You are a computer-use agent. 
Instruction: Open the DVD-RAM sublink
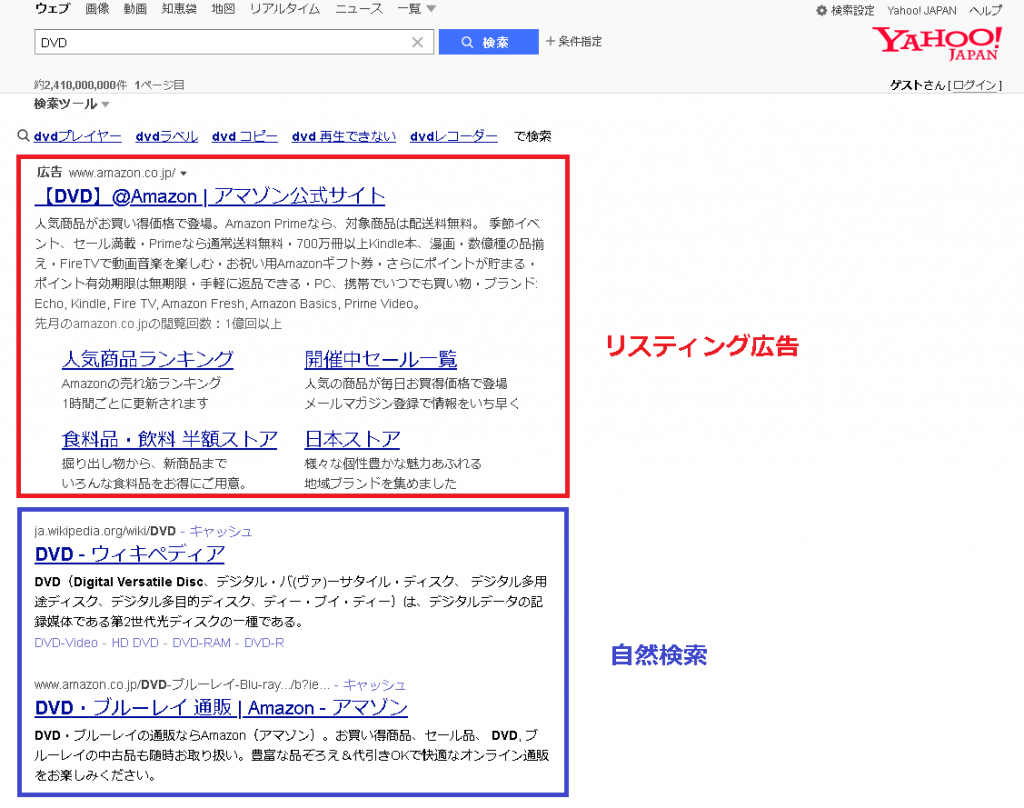click(x=201, y=643)
